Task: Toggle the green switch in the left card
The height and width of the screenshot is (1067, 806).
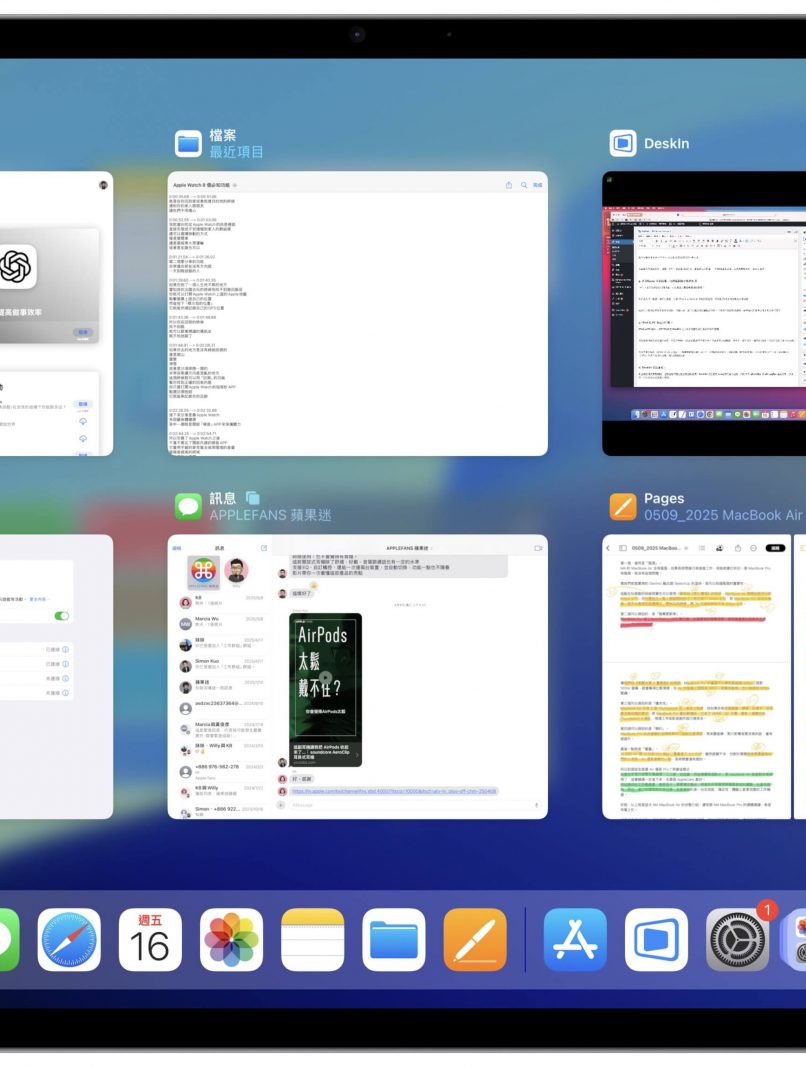Action: click(x=62, y=616)
